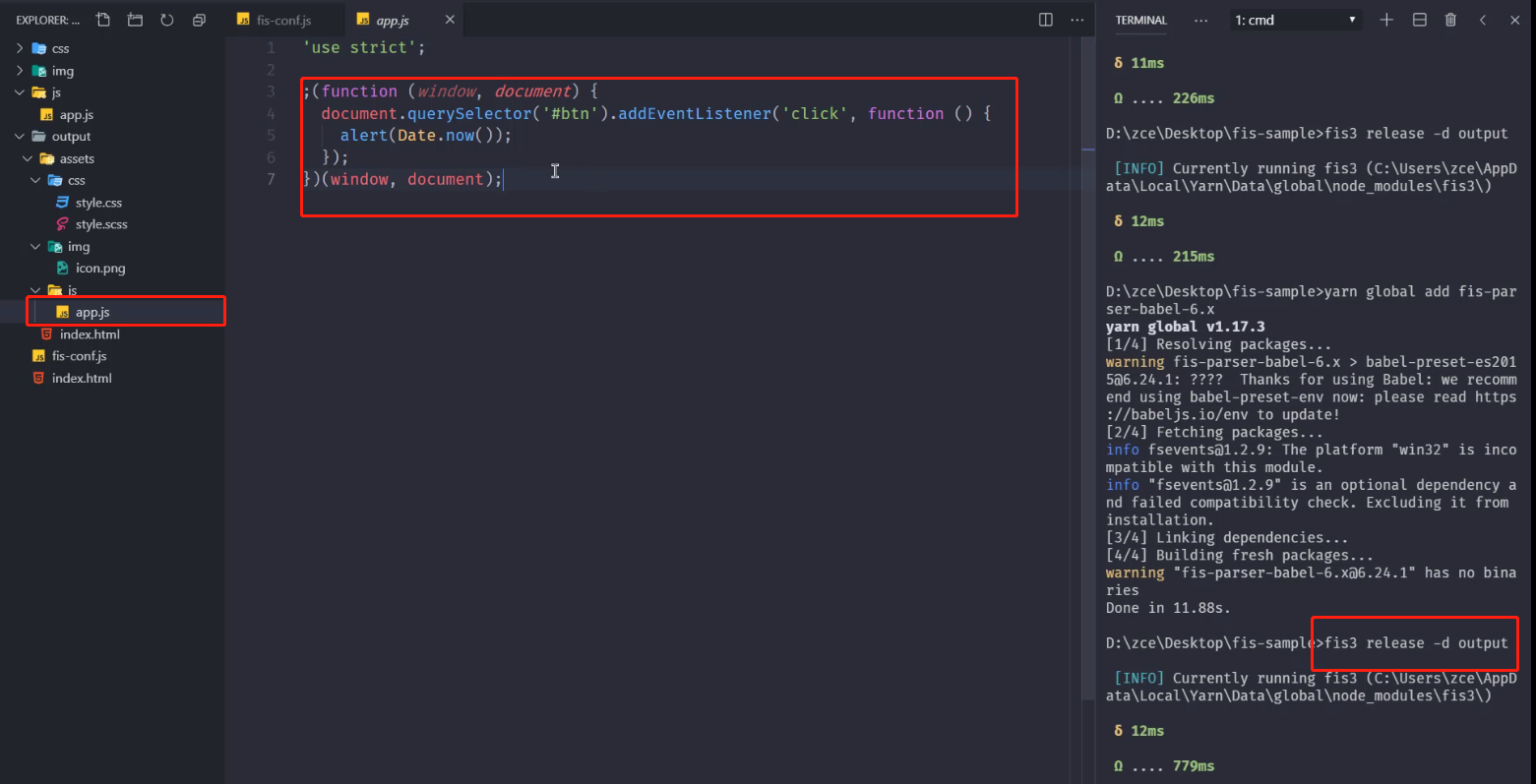This screenshot has height=784, width=1536.
Task: Collapse the output folder
Action: tap(20, 137)
